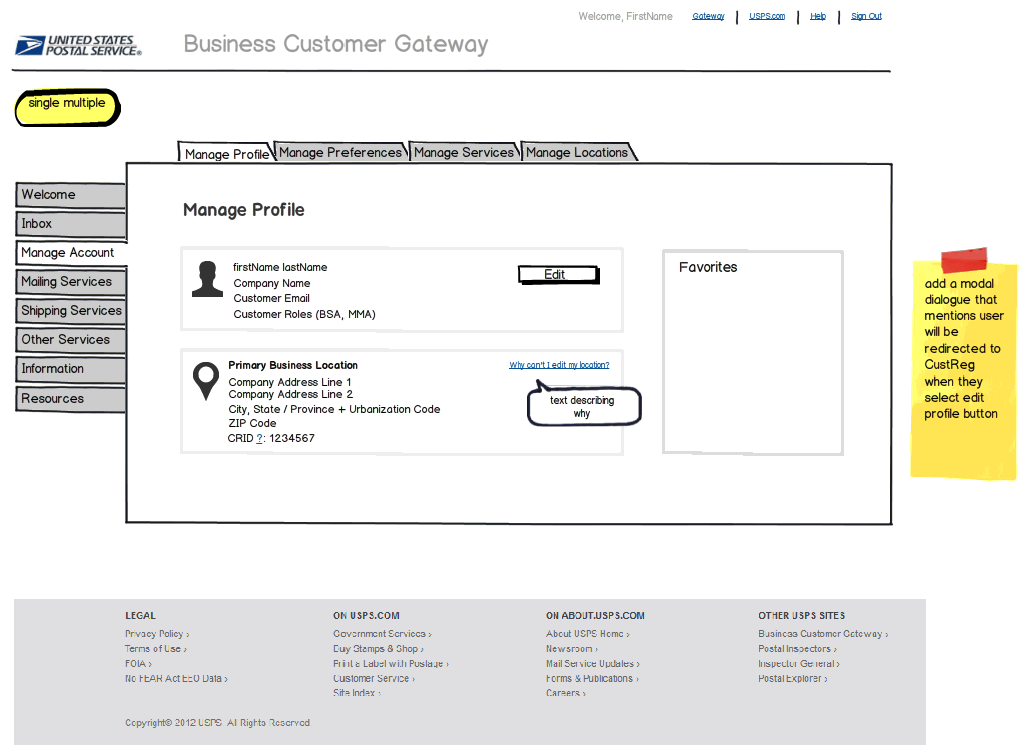Switch to Manage Services tab

(464, 152)
